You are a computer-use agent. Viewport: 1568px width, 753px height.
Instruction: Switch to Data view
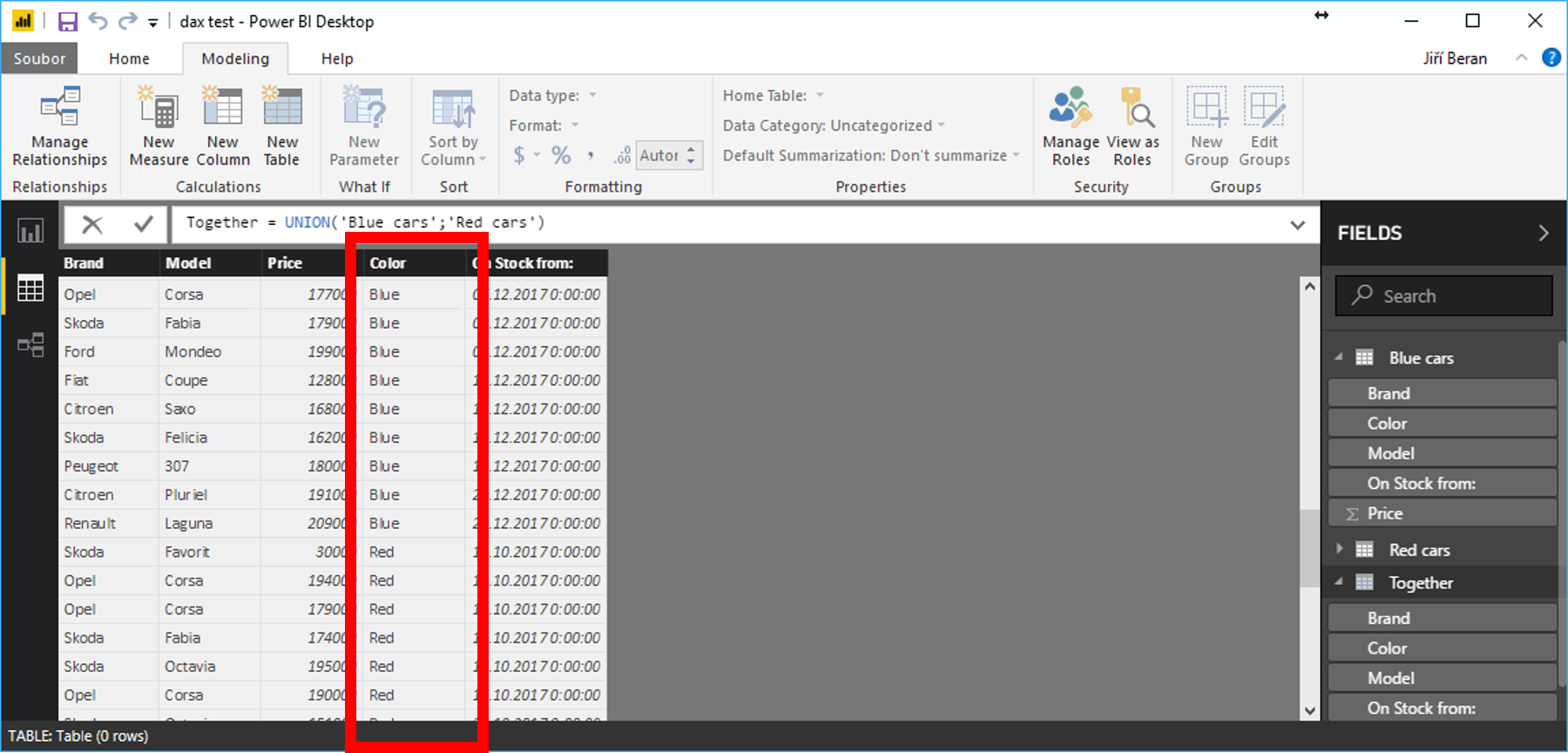tap(30, 288)
